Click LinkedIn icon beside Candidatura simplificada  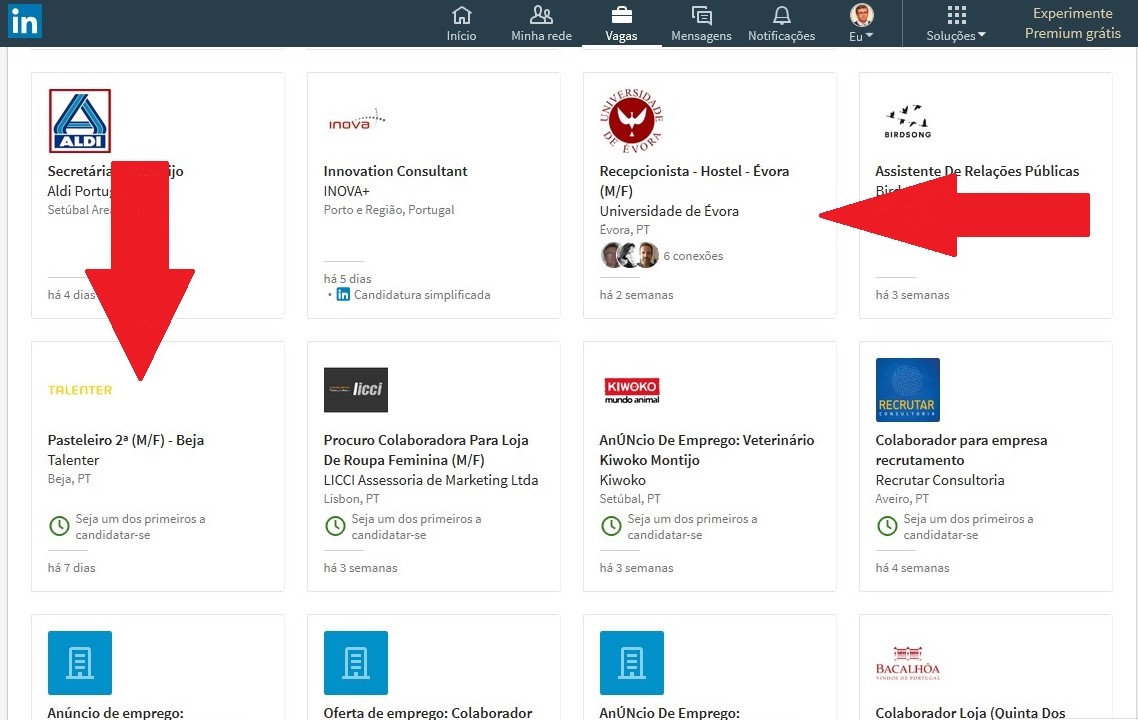tap(343, 294)
